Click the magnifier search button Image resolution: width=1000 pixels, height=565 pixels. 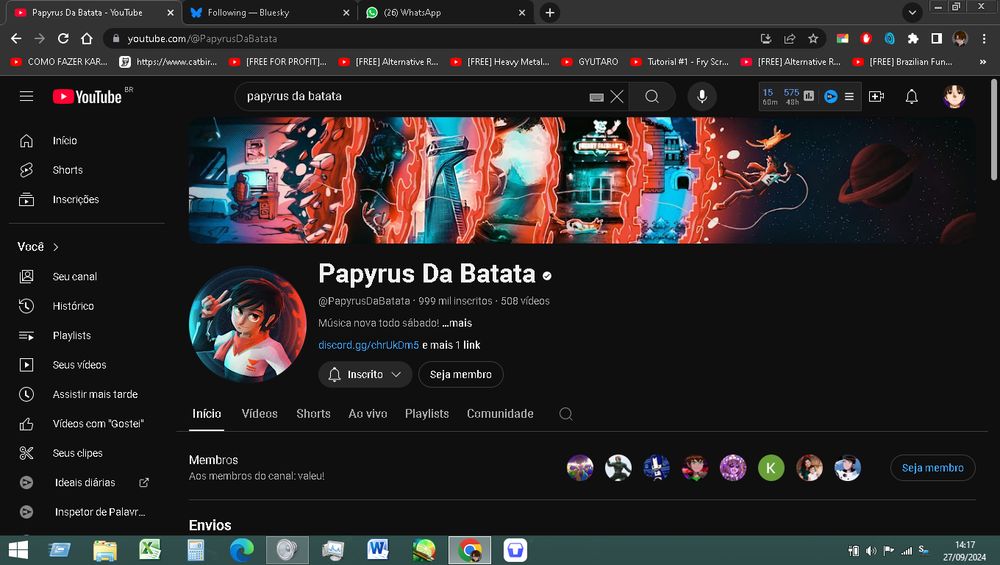[652, 96]
